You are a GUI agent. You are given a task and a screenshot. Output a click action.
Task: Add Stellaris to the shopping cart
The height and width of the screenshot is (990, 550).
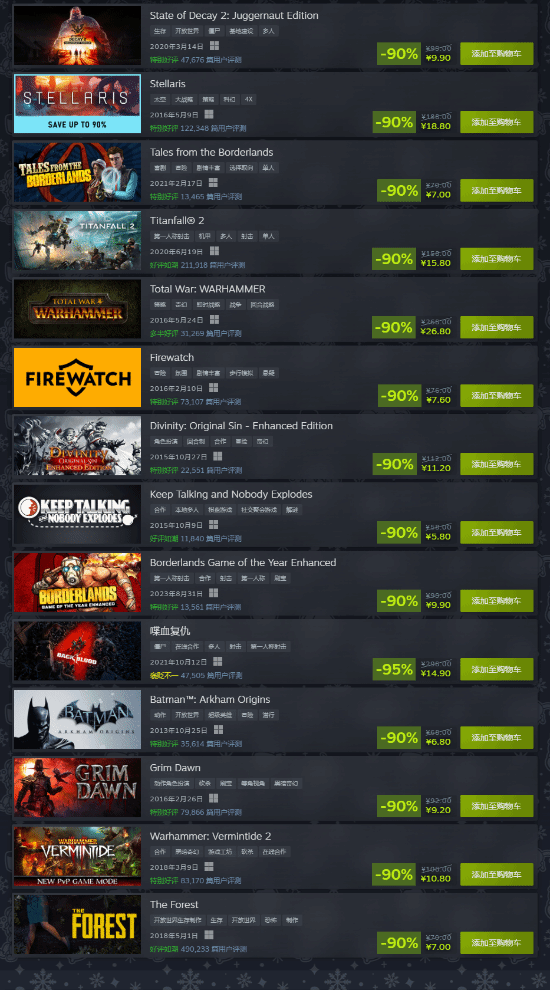496,122
